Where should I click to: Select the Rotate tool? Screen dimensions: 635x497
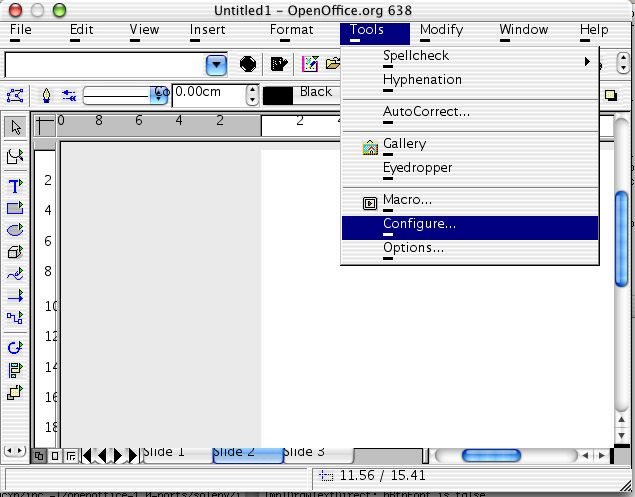point(15,348)
